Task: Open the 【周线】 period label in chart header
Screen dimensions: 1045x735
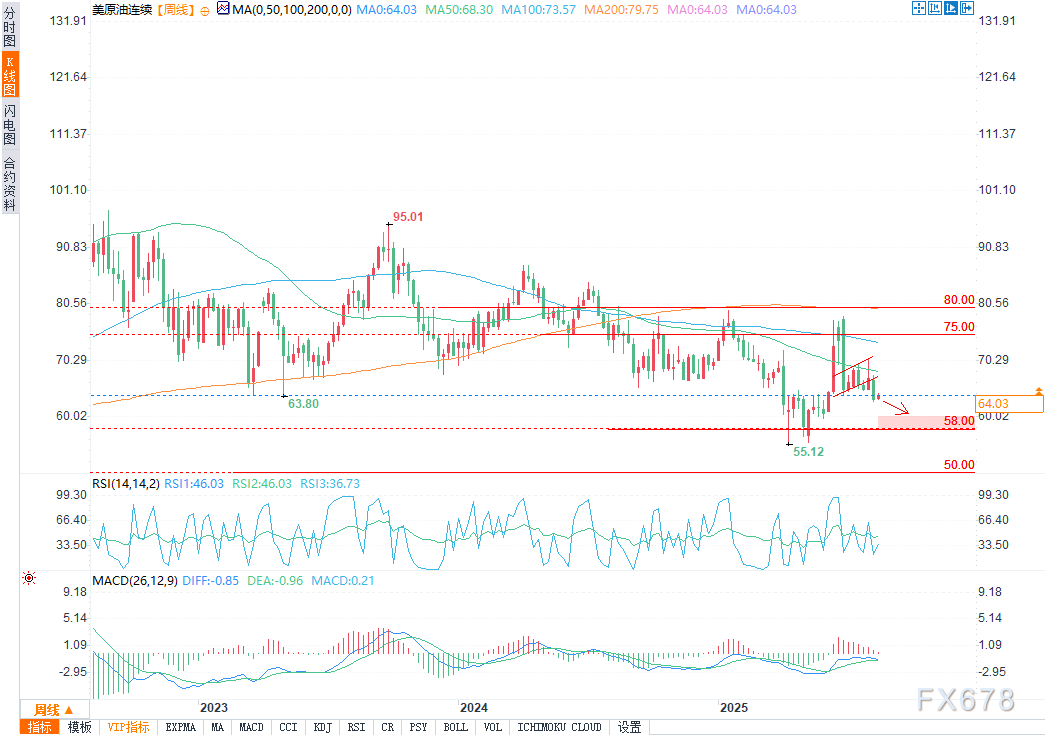Action: click(x=176, y=9)
